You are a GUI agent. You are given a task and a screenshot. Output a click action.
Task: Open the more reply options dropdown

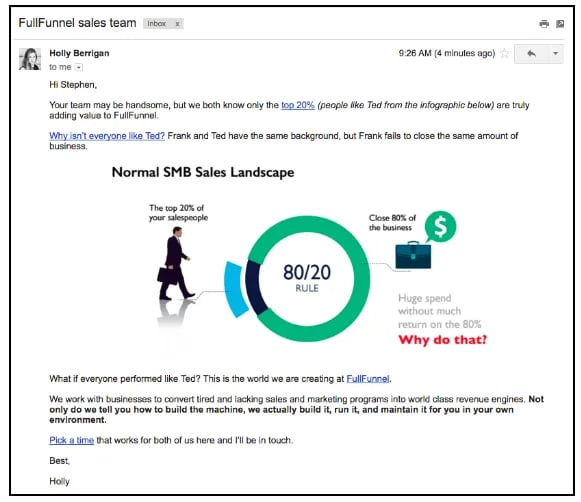click(x=555, y=54)
